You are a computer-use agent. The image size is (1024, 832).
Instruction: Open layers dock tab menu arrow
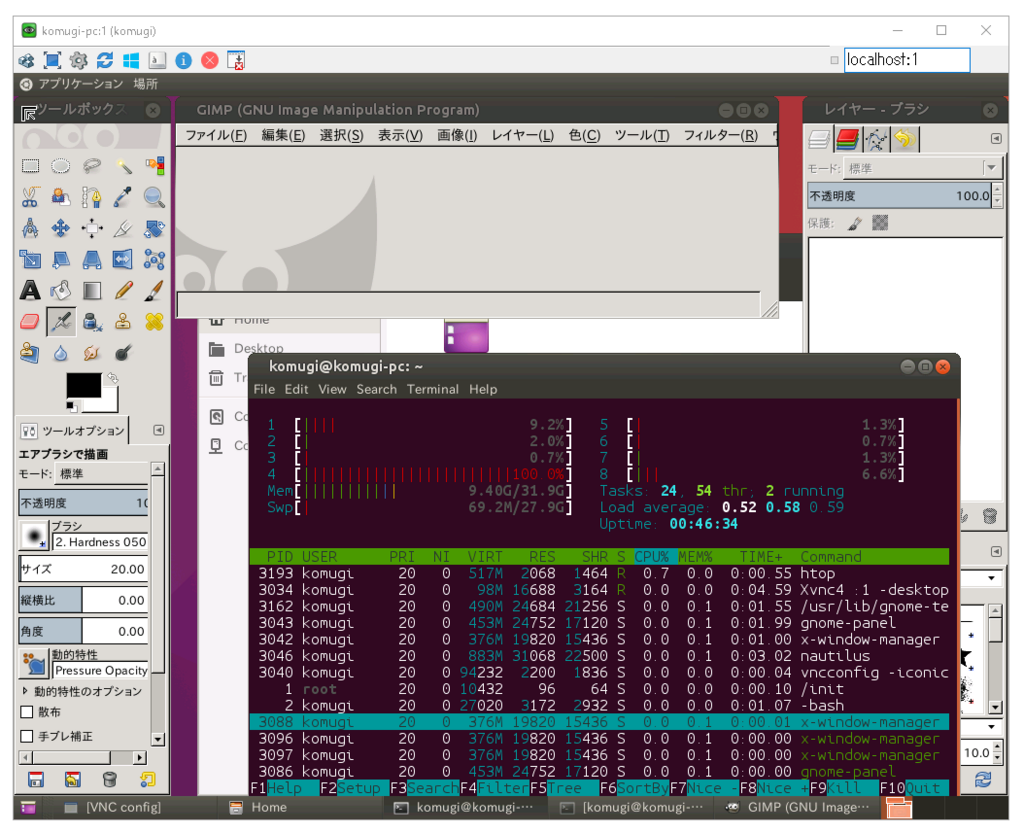click(995, 138)
